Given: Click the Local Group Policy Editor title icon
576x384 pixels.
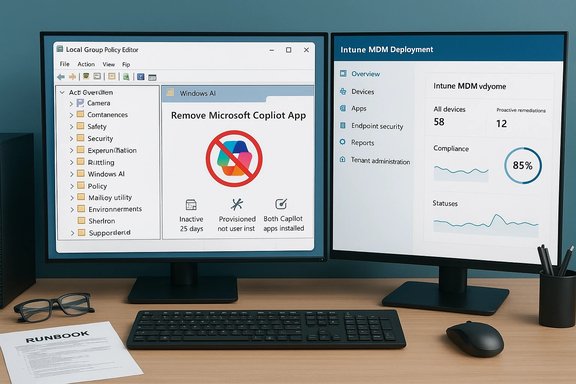Looking at the screenshot, I should (60, 49).
